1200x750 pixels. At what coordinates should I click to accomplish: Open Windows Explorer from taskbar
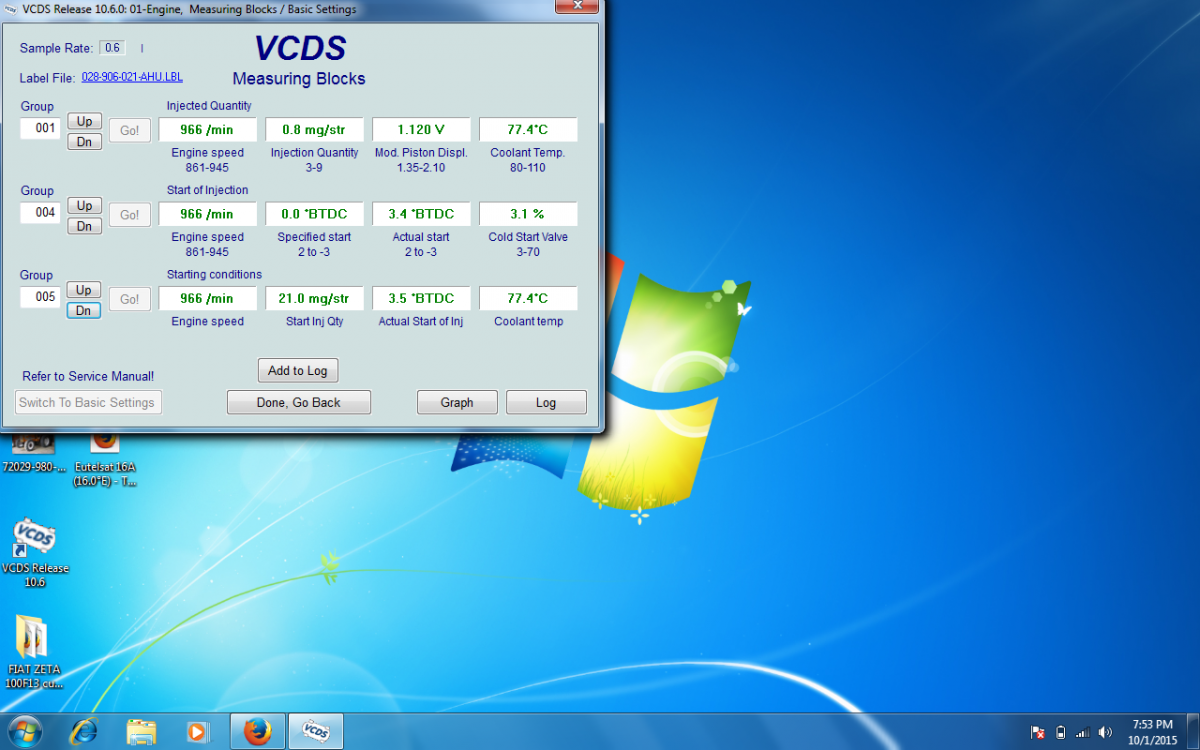click(x=141, y=731)
